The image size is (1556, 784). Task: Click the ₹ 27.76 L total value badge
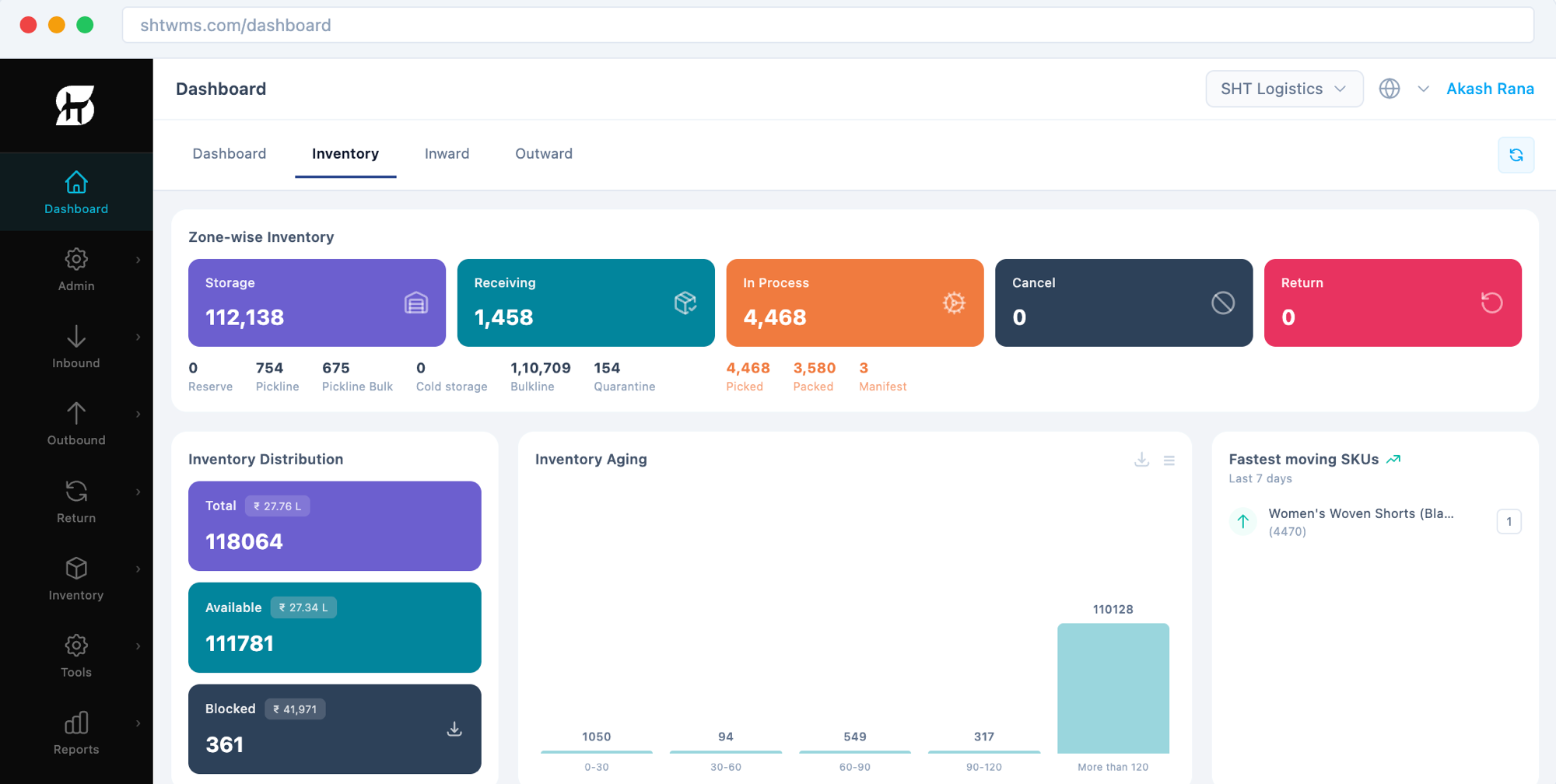coord(278,506)
